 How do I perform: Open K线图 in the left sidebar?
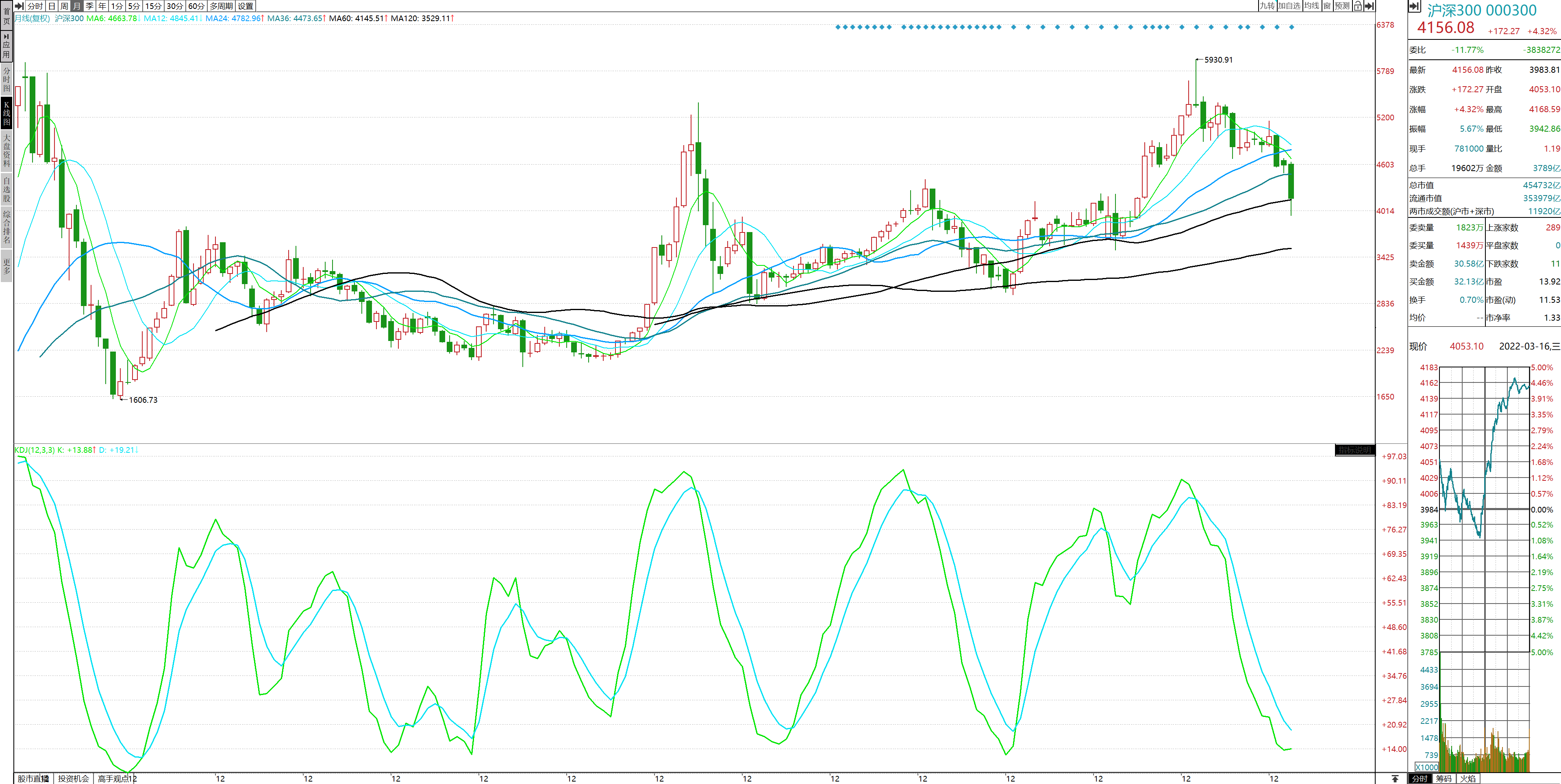pos(7,113)
